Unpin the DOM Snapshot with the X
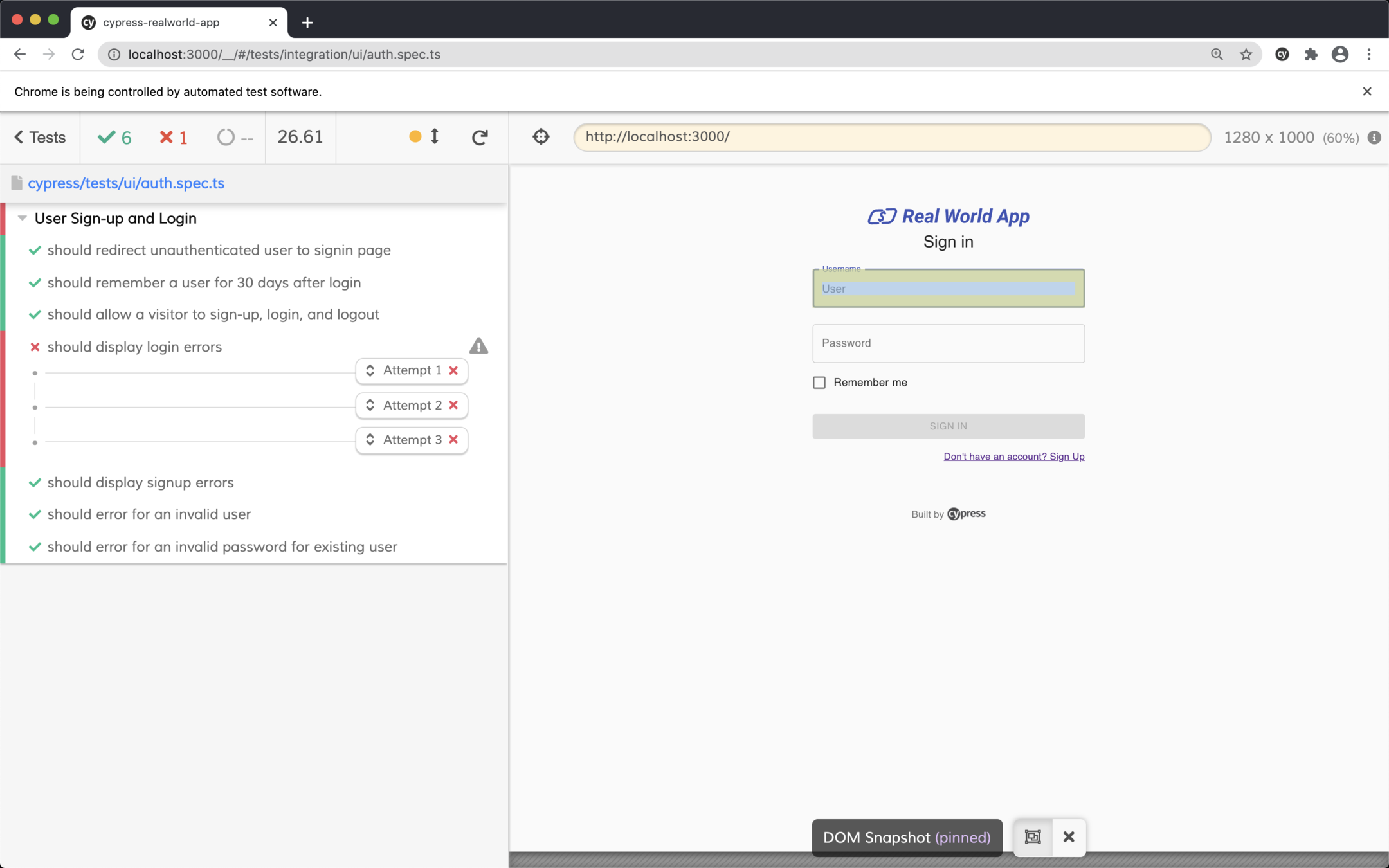 pyautogui.click(x=1069, y=836)
